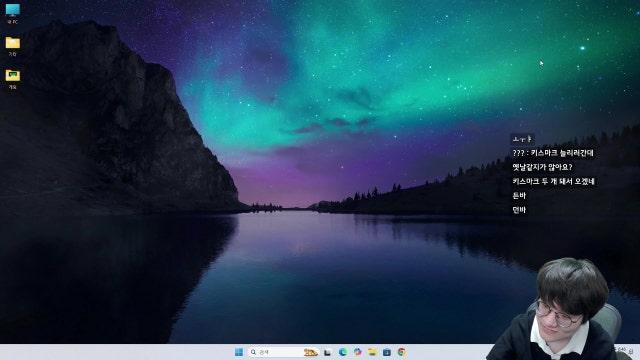Click the magnifier icon in search box

[253, 352]
